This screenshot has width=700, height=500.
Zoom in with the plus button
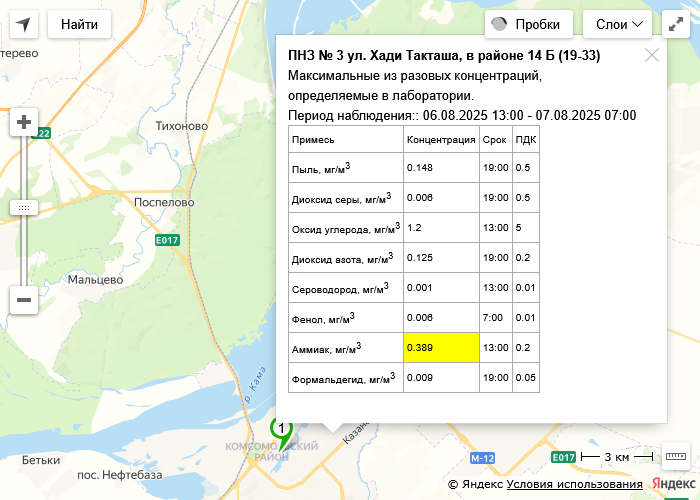24,123
